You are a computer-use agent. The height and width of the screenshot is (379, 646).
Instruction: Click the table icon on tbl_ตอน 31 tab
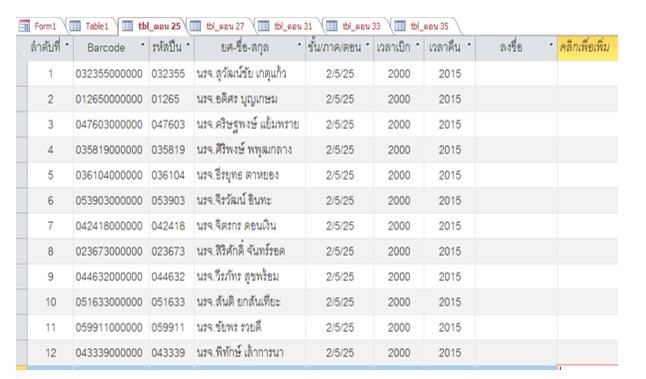point(264,26)
